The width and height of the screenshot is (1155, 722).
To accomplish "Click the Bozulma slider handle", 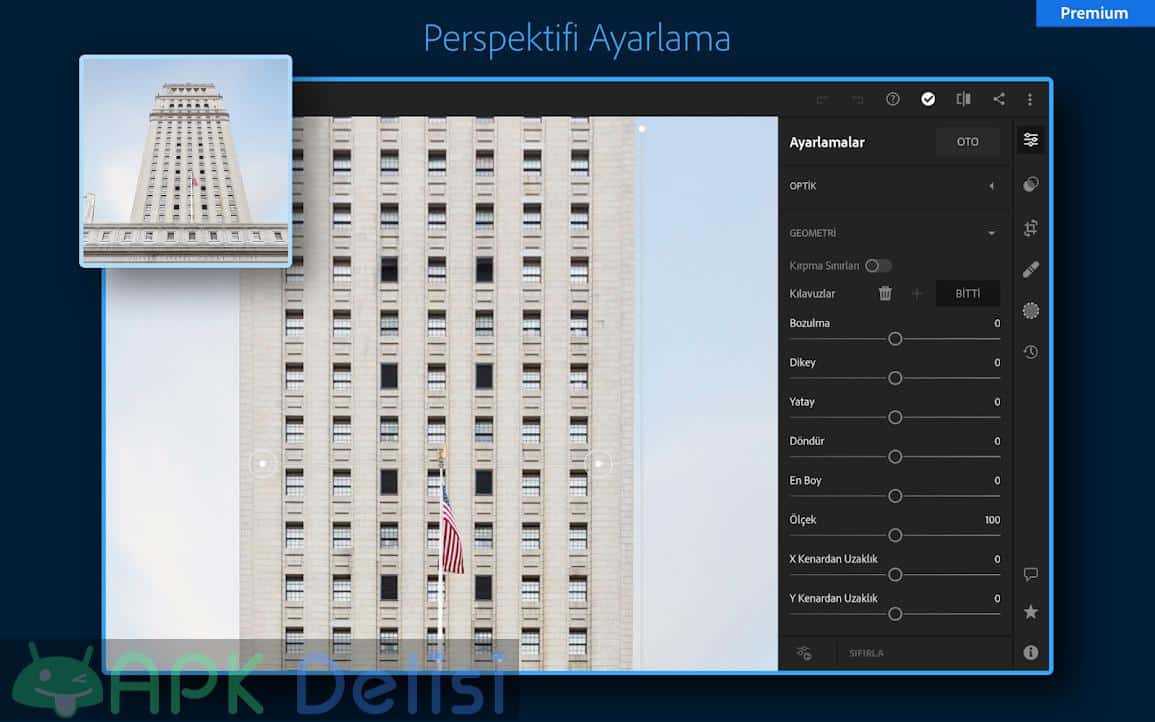I will (895, 339).
